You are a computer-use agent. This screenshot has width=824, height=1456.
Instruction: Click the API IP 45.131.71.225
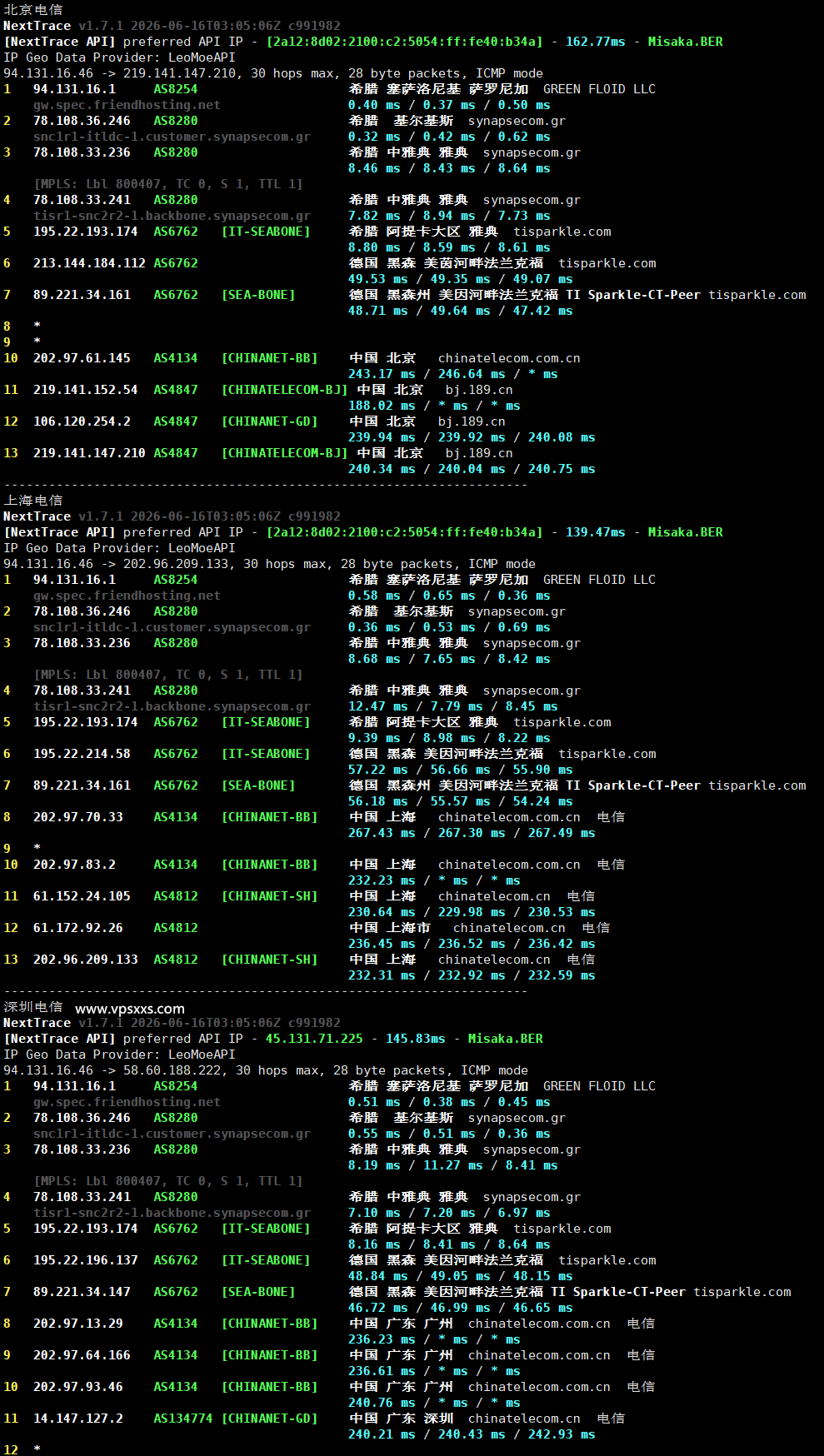pyautogui.click(x=314, y=1039)
